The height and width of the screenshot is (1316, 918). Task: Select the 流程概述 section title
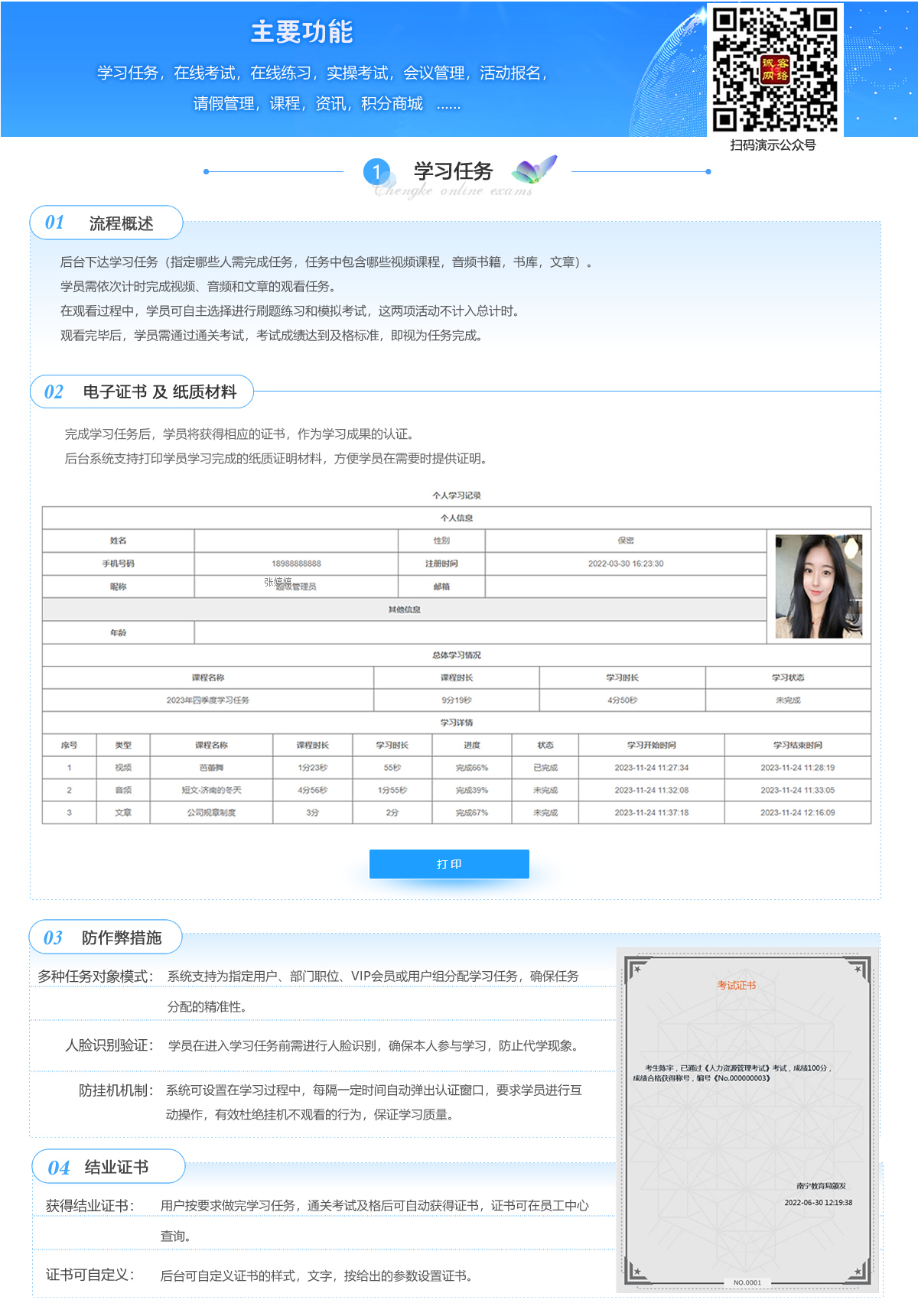click(121, 223)
